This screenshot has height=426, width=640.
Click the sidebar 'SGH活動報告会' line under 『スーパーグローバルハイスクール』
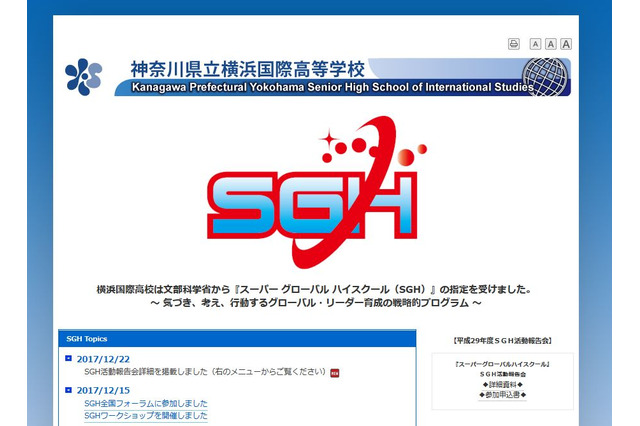(x=502, y=374)
